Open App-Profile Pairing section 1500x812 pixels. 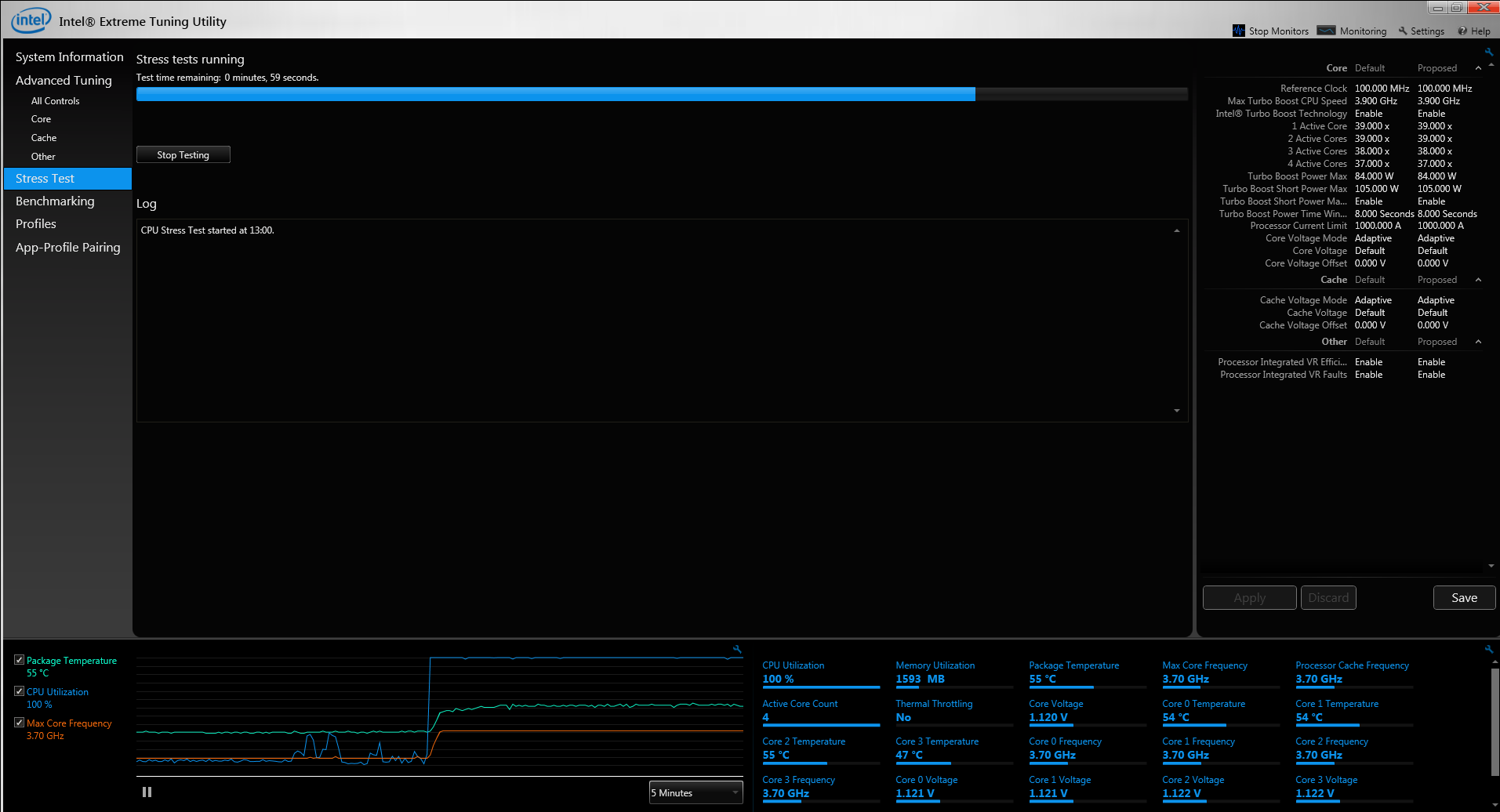(68, 248)
